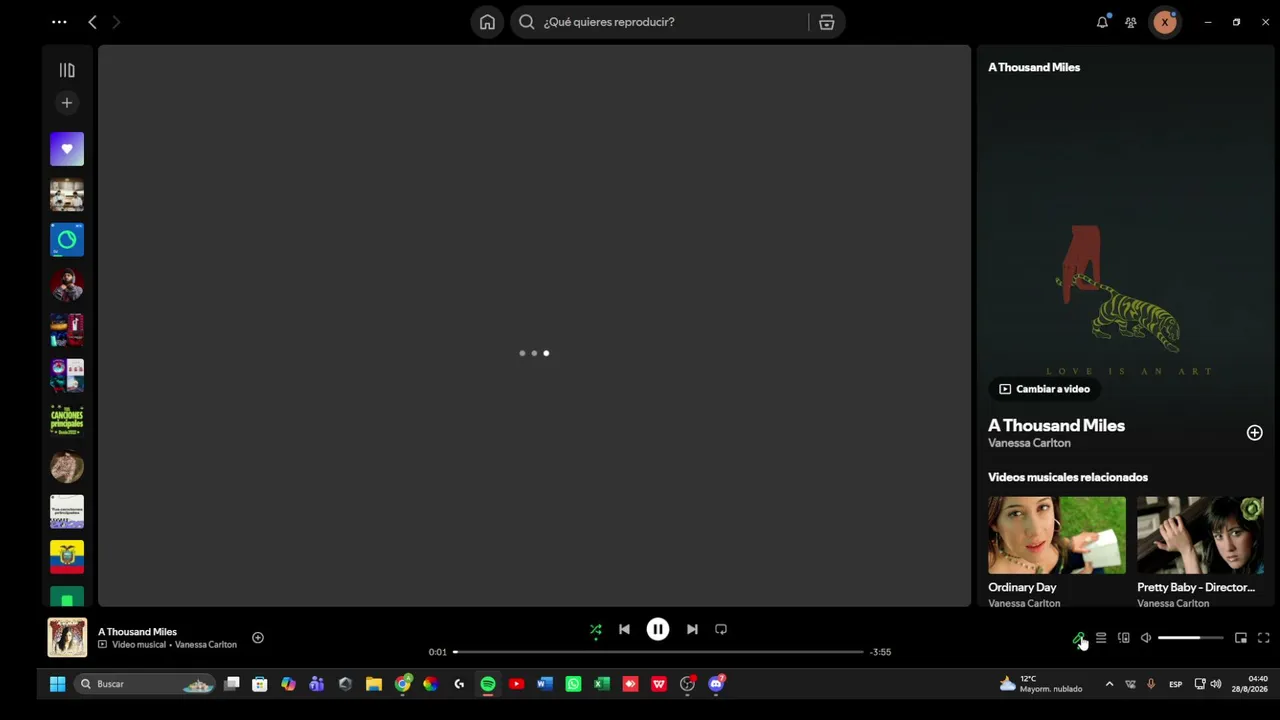This screenshot has height=720, width=1280.
Task: Open Microsoft Word from taskbar
Action: point(545,684)
